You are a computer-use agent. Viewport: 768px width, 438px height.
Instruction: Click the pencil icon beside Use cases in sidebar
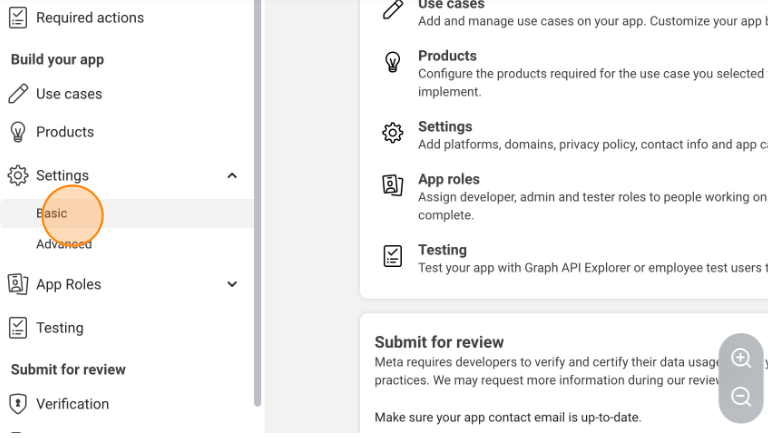tap(18, 94)
